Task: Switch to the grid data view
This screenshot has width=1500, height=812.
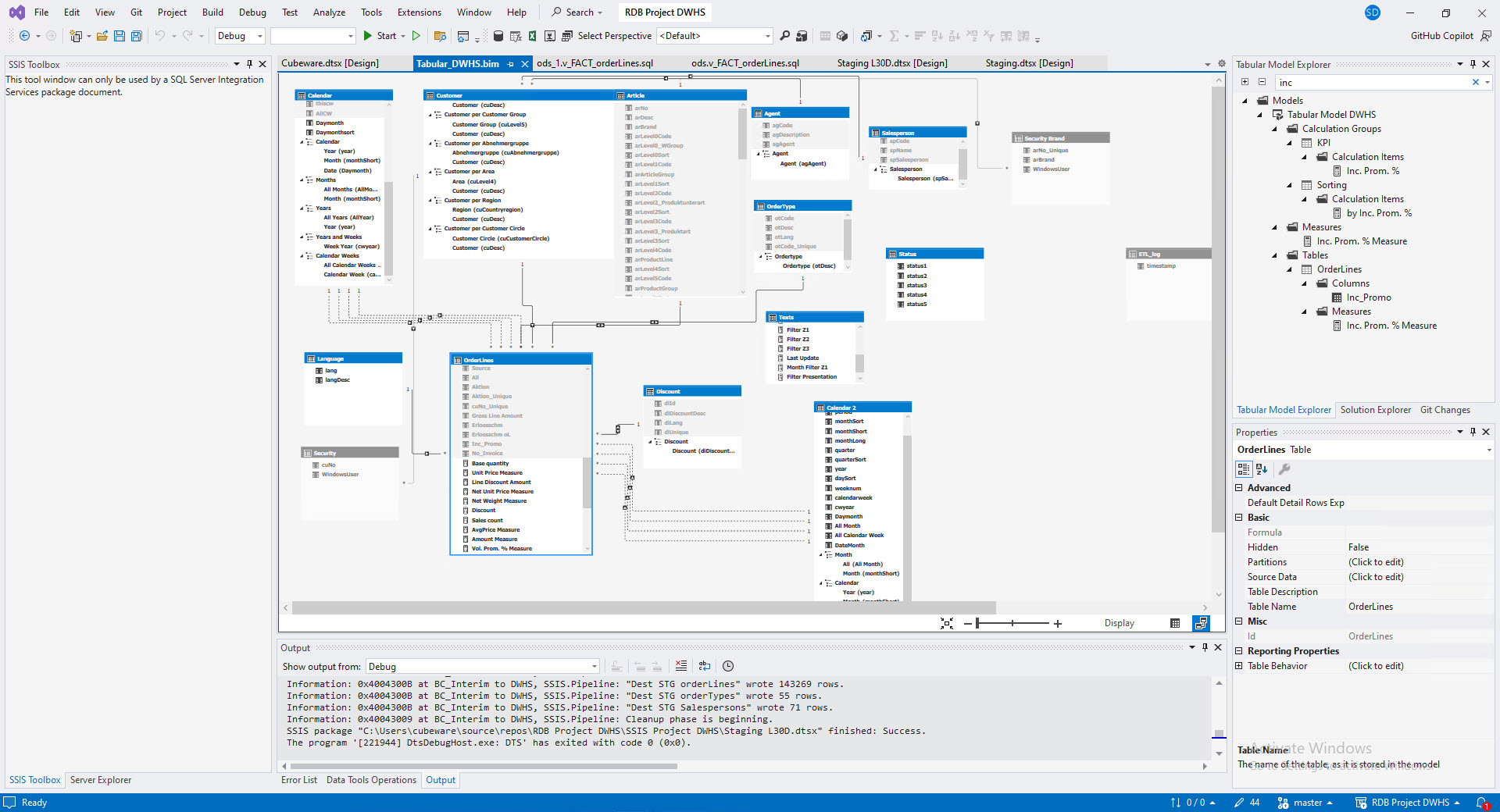Action: tap(1175, 623)
